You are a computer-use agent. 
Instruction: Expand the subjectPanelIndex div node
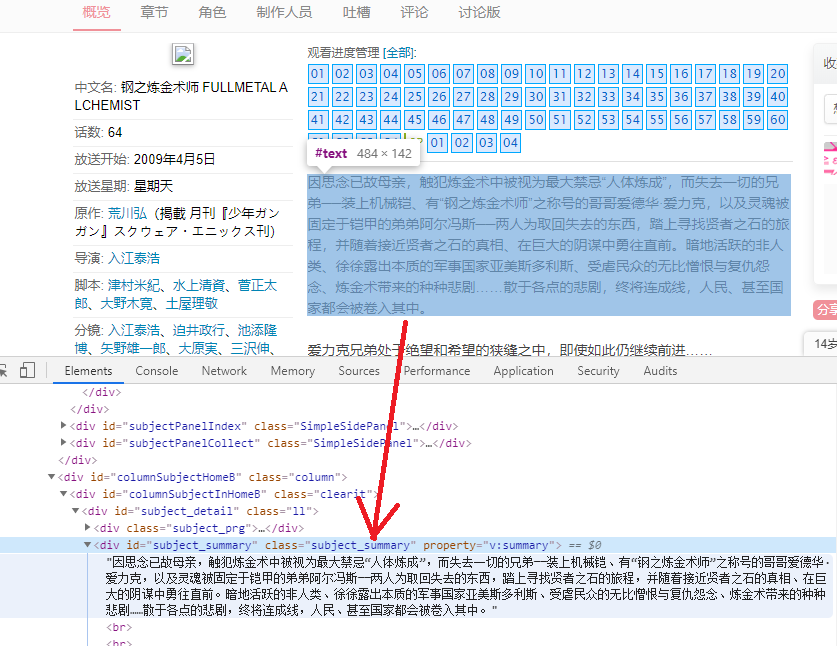tap(64, 426)
